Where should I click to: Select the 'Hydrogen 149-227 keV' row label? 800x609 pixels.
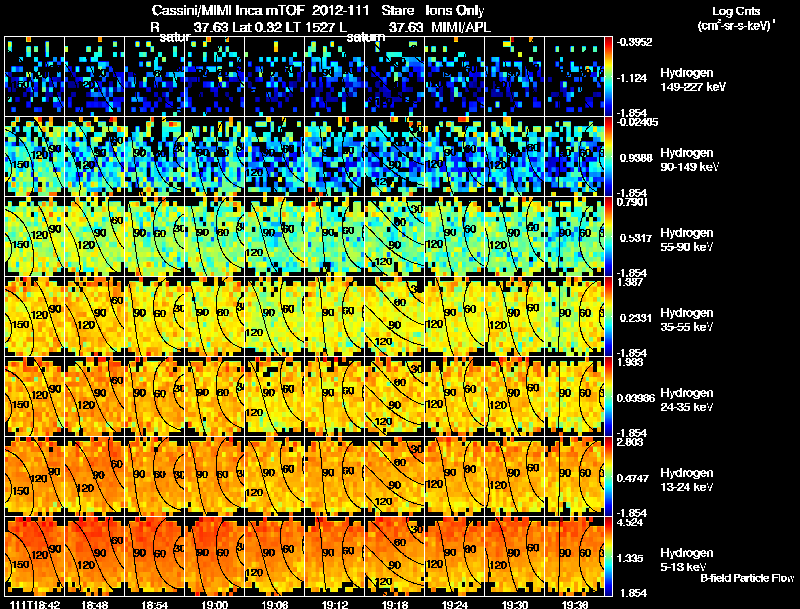tap(692, 80)
